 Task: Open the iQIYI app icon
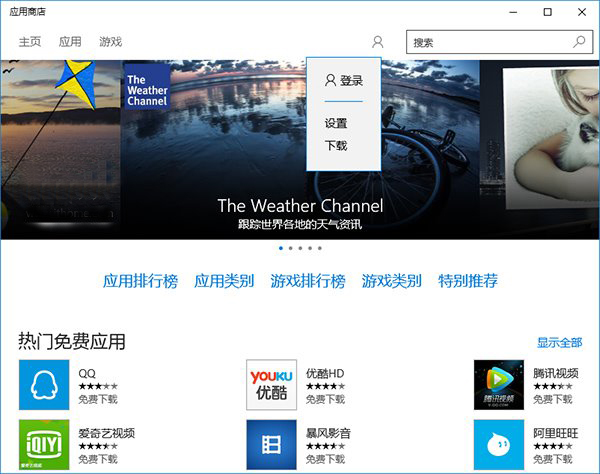[x=44, y=445]
